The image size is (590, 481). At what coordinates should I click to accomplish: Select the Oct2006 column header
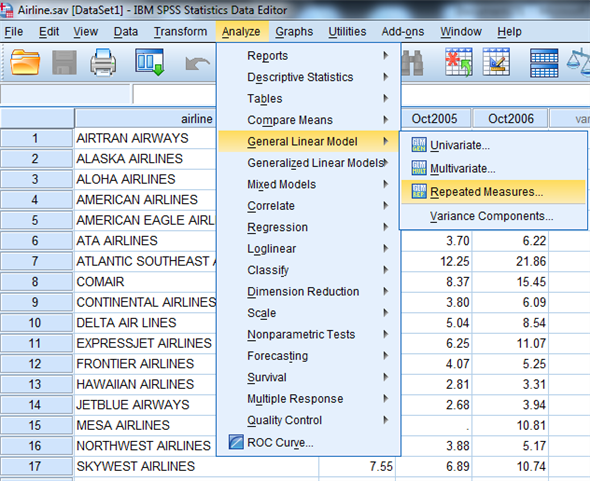tap(510, 119)
